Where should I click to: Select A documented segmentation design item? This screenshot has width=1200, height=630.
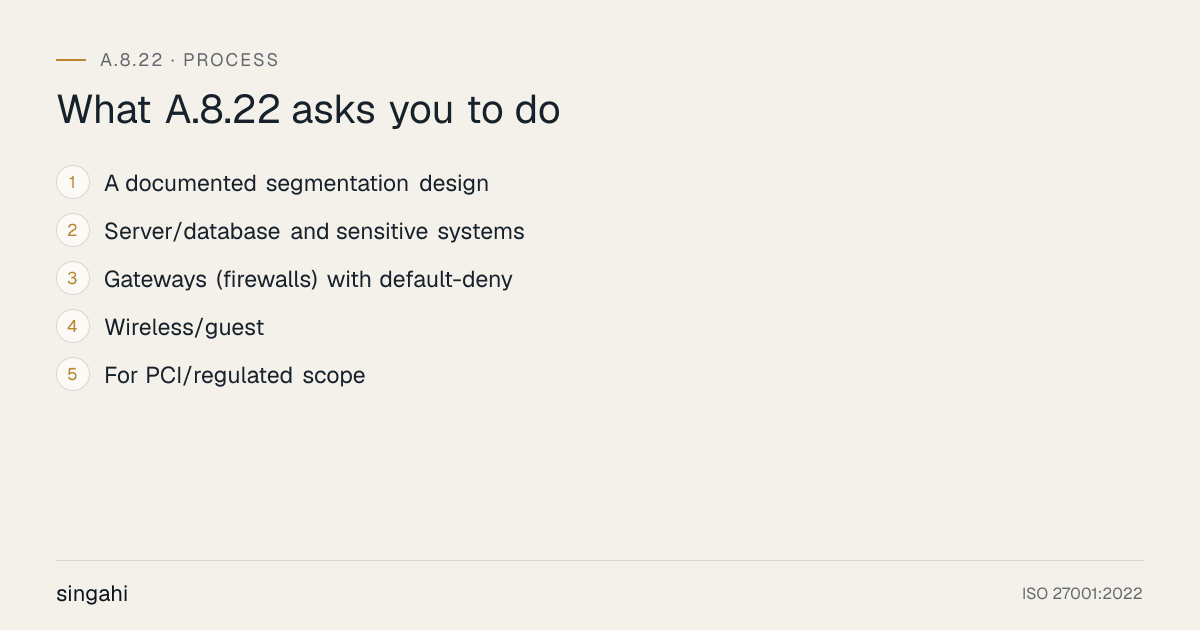pyautogui.click(x=296, y=184)
